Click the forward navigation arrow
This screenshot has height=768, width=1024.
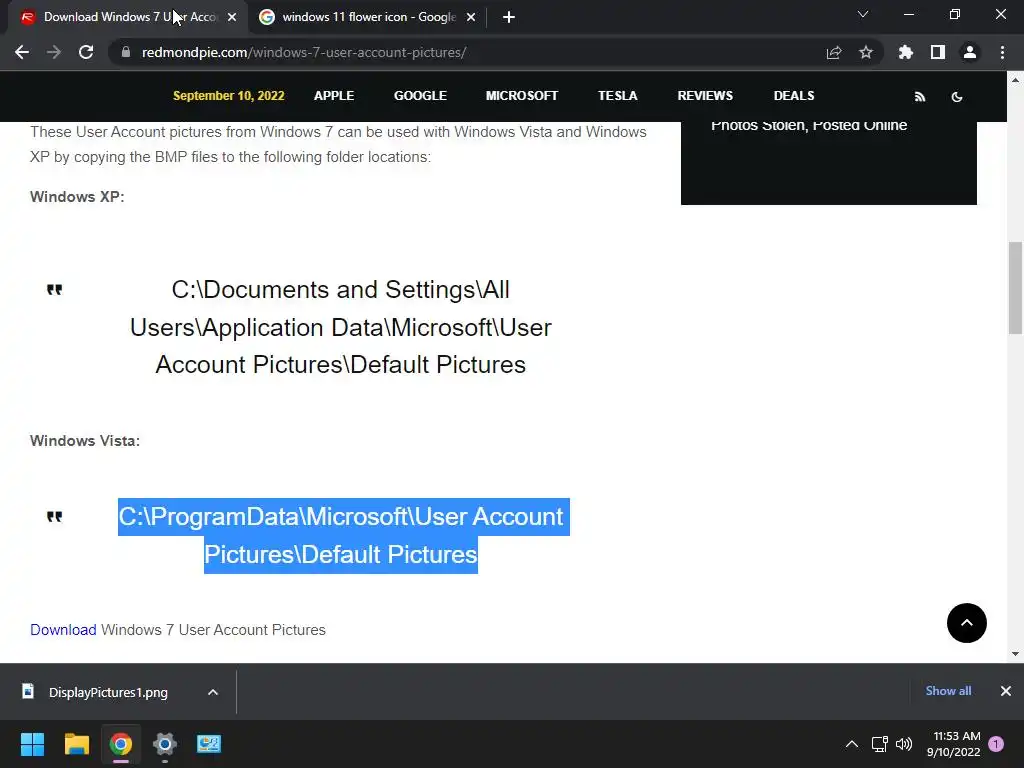54,52
